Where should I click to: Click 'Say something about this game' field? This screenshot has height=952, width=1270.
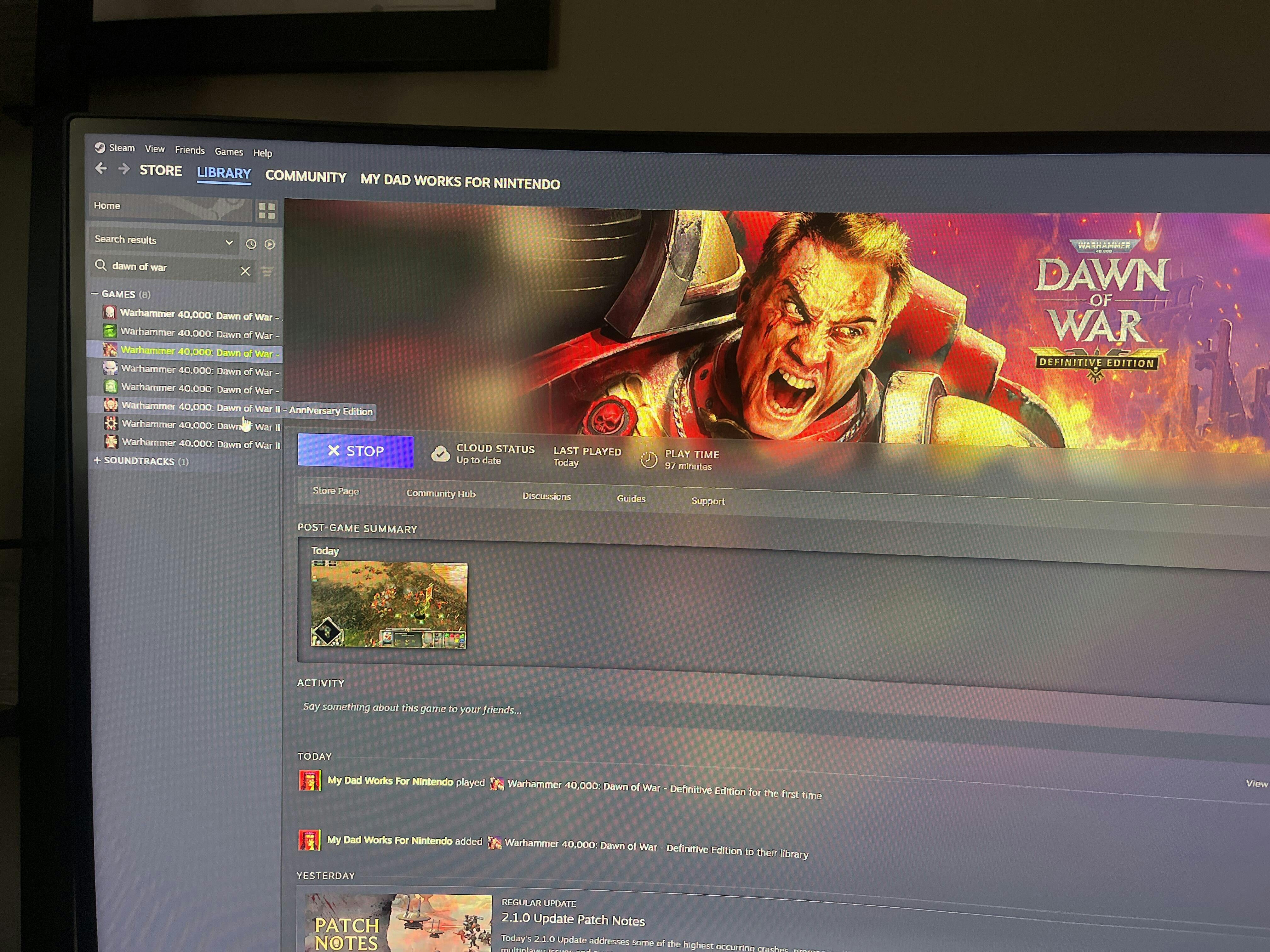[412, 708]
